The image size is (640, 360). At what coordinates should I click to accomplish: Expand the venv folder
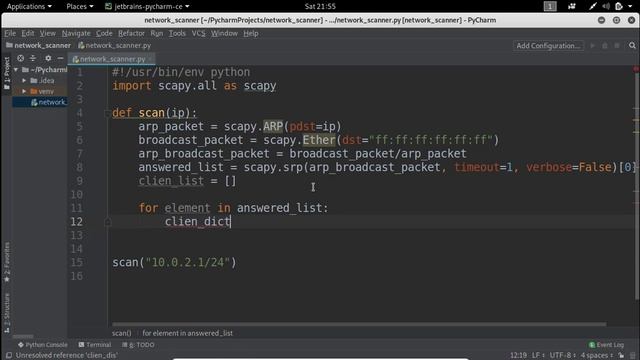24,91
